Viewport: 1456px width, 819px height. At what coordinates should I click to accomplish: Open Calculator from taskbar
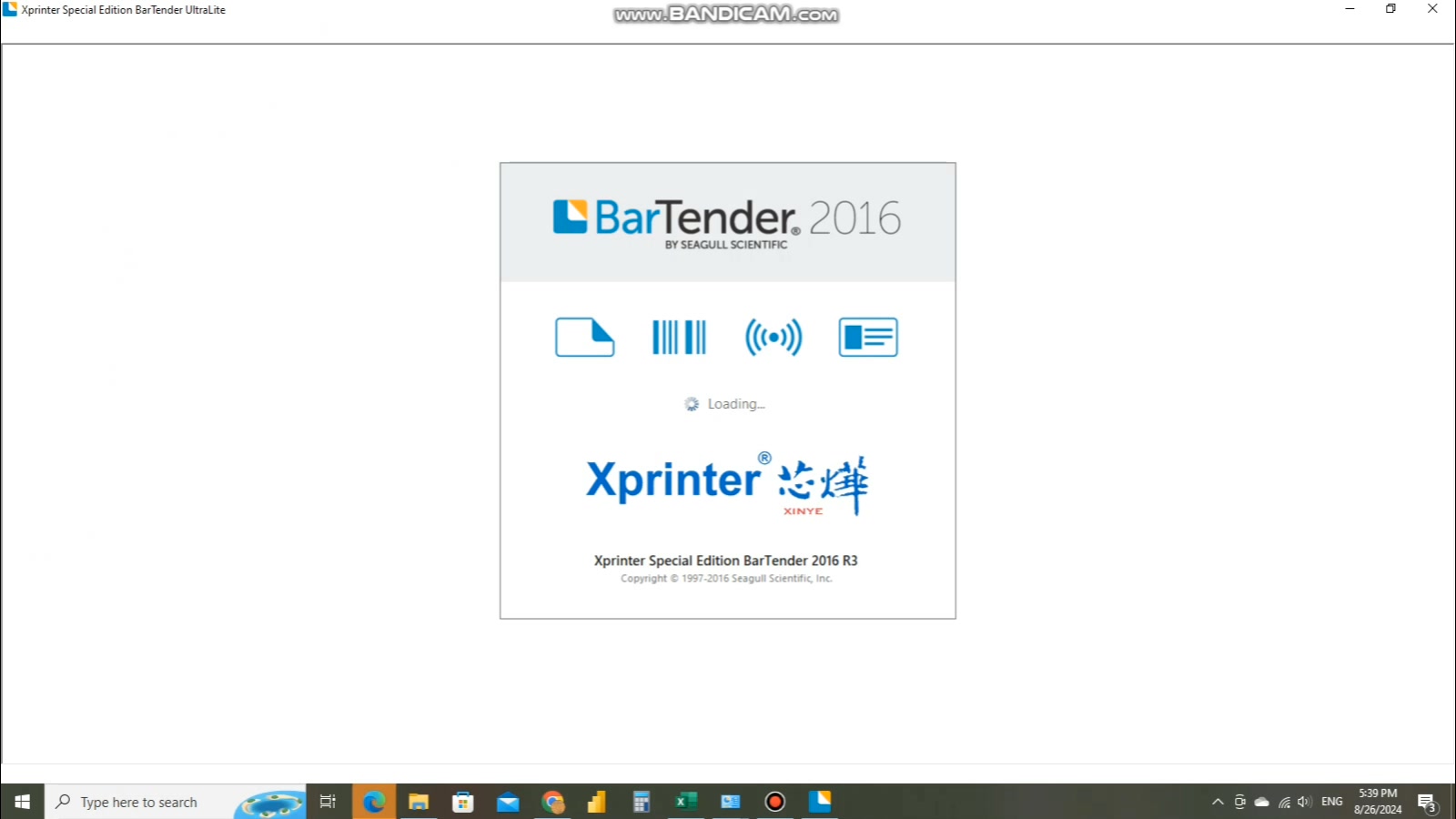pos(642,802)
